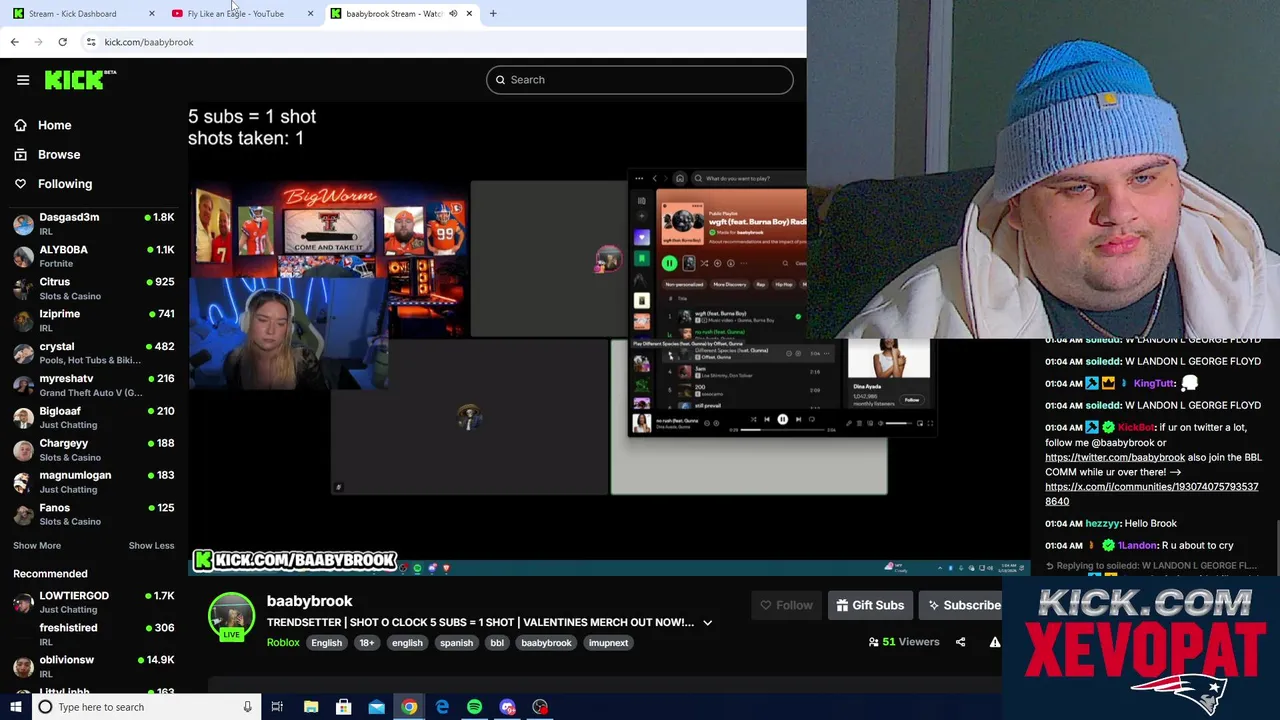
Task: Open Microsoft Store from taskbar
Action: (x=344, y=707)
